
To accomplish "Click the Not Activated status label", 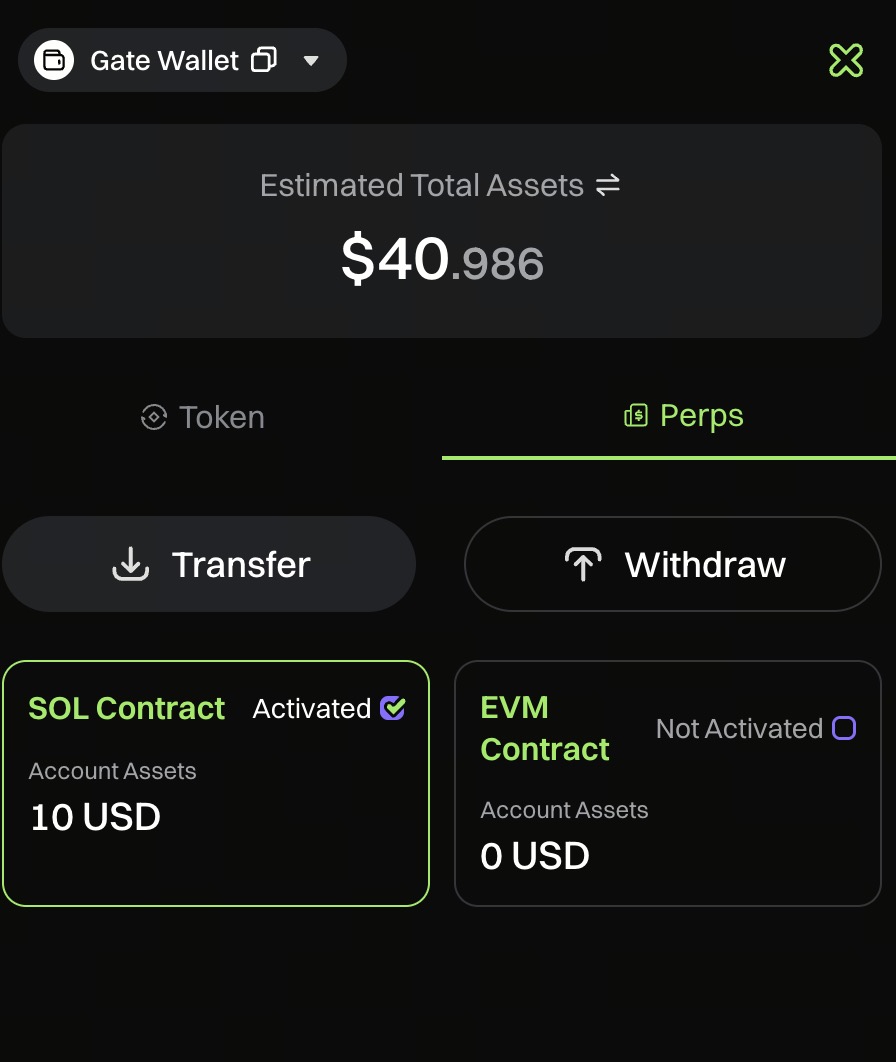I will click(x=739, y=728).
